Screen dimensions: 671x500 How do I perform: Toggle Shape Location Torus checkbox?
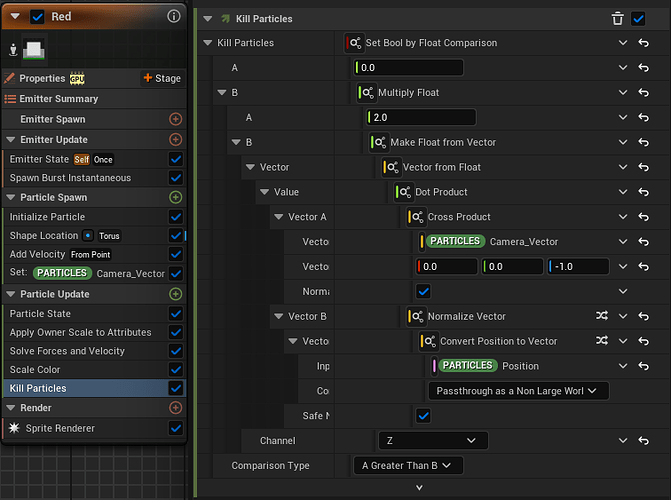(x=176, y=235)
